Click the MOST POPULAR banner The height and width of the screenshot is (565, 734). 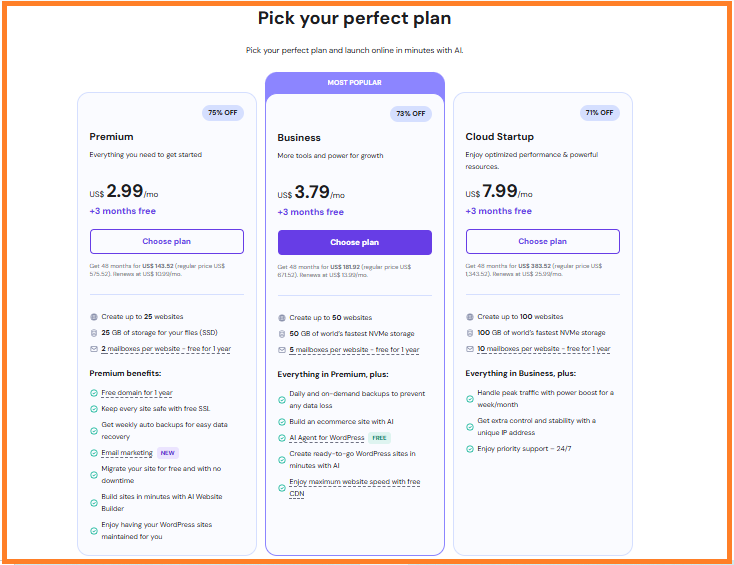click(x=354, y=83)
